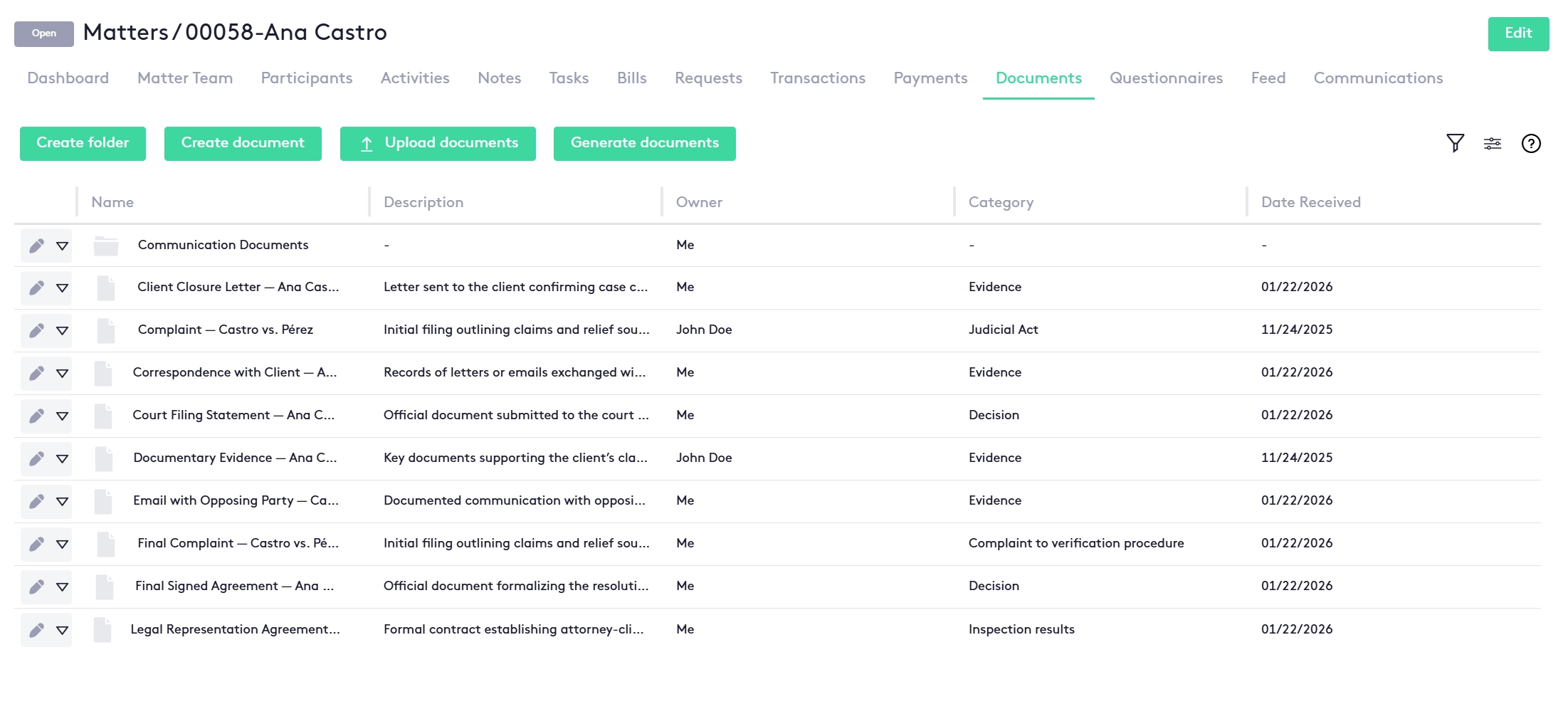Click pencil icon for Legal Representation Agreement

[36, 630]
